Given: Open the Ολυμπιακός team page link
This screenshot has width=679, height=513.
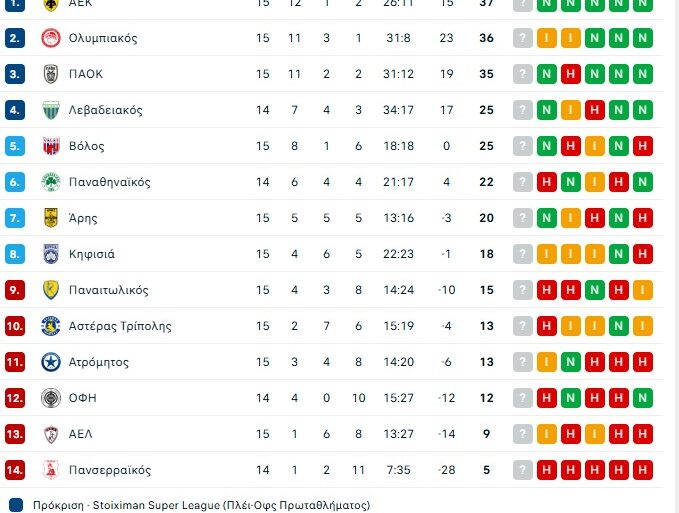Looking at the screenshot, I should 103,38.
